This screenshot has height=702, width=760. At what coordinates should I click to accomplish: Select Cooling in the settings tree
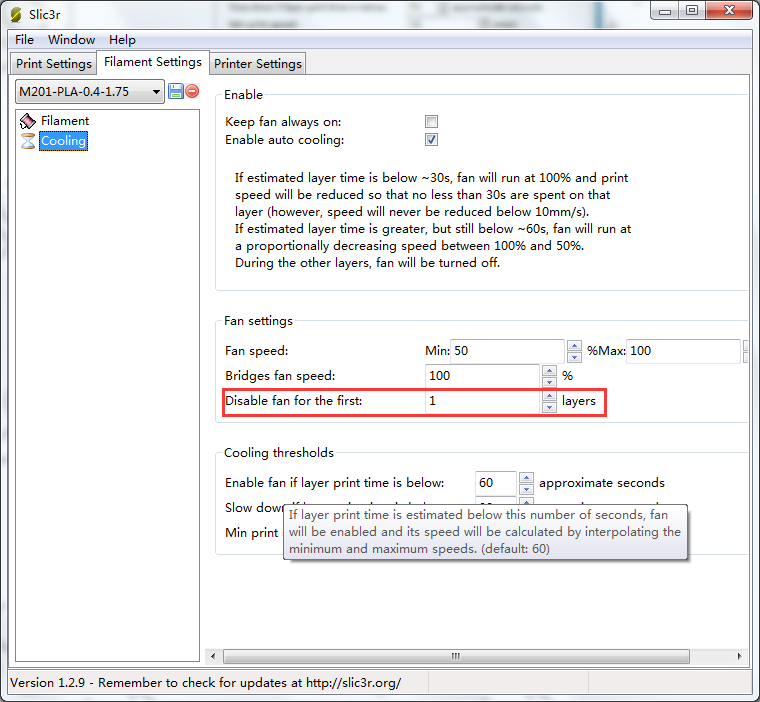point(63,141)
